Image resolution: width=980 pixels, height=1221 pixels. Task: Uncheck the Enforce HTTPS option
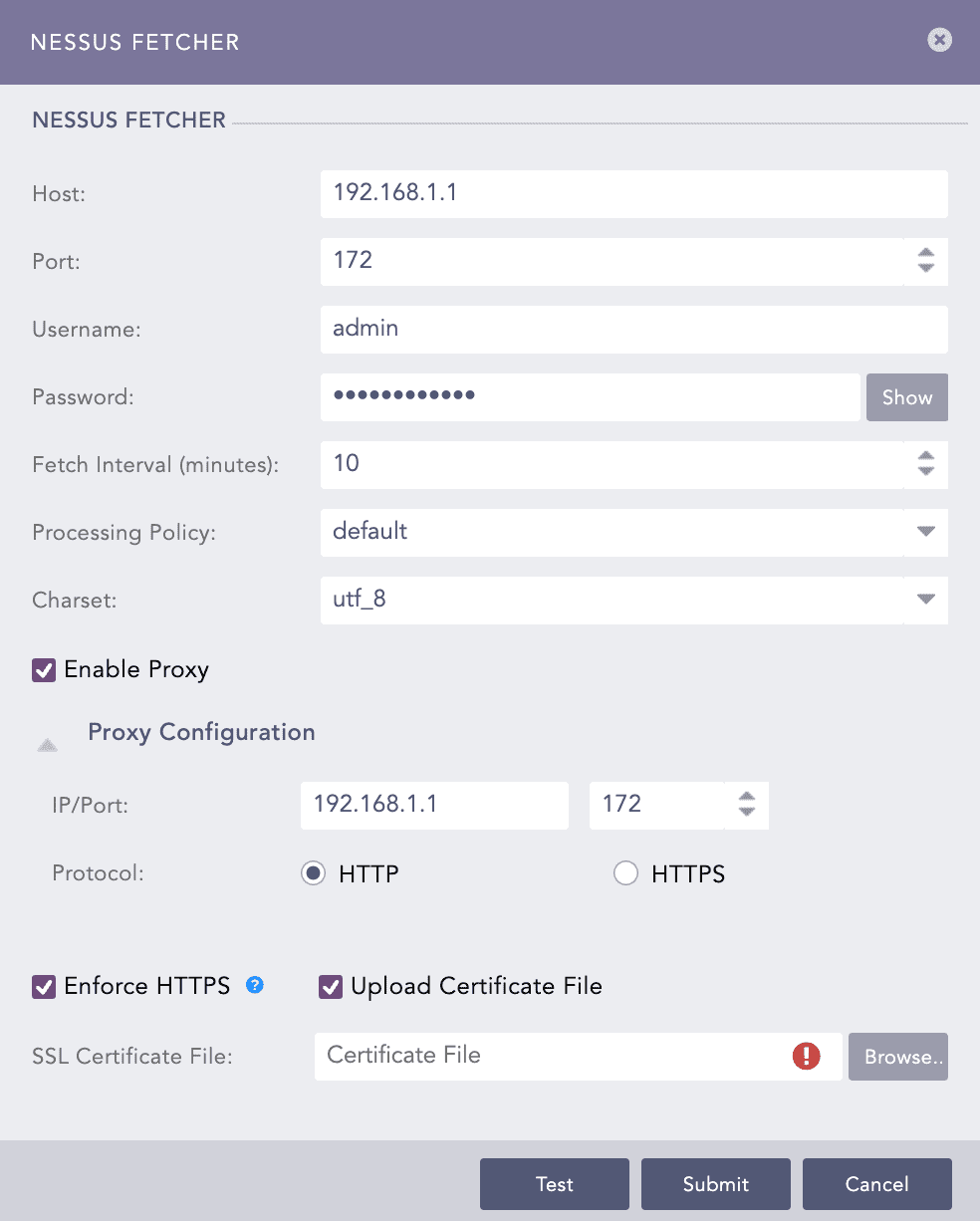[43, 986]
